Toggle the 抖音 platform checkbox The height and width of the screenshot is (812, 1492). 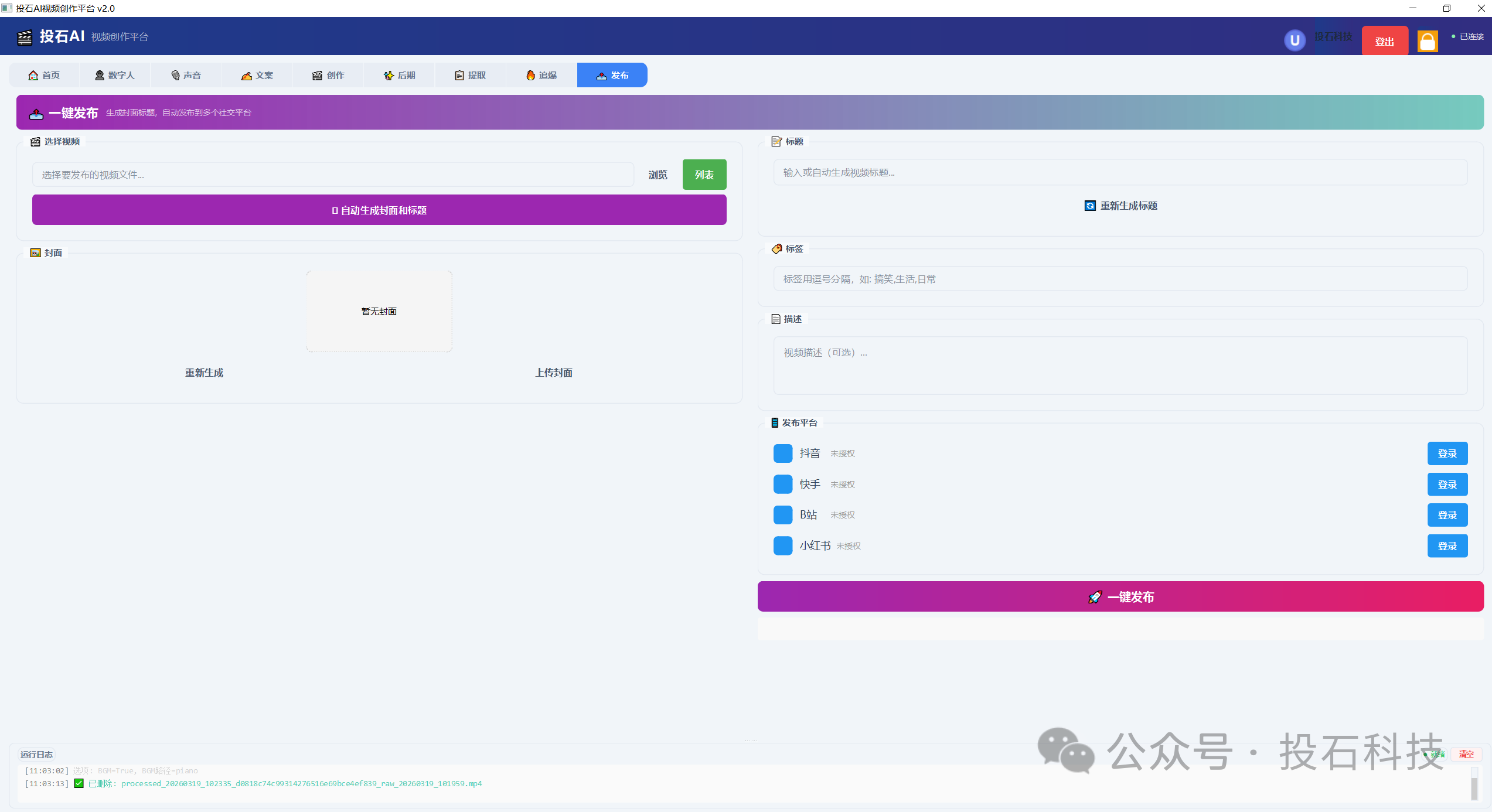pos(783,453)
